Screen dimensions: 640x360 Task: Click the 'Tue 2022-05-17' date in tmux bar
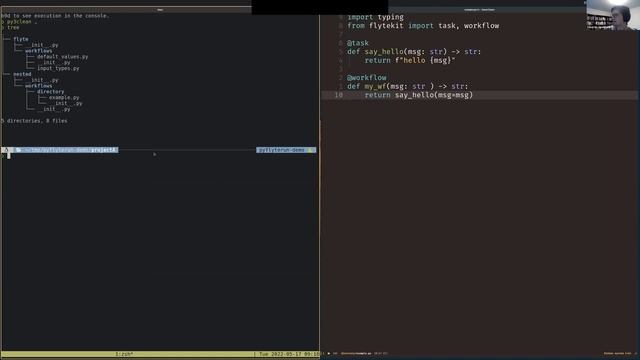click(x=281, y=354)
